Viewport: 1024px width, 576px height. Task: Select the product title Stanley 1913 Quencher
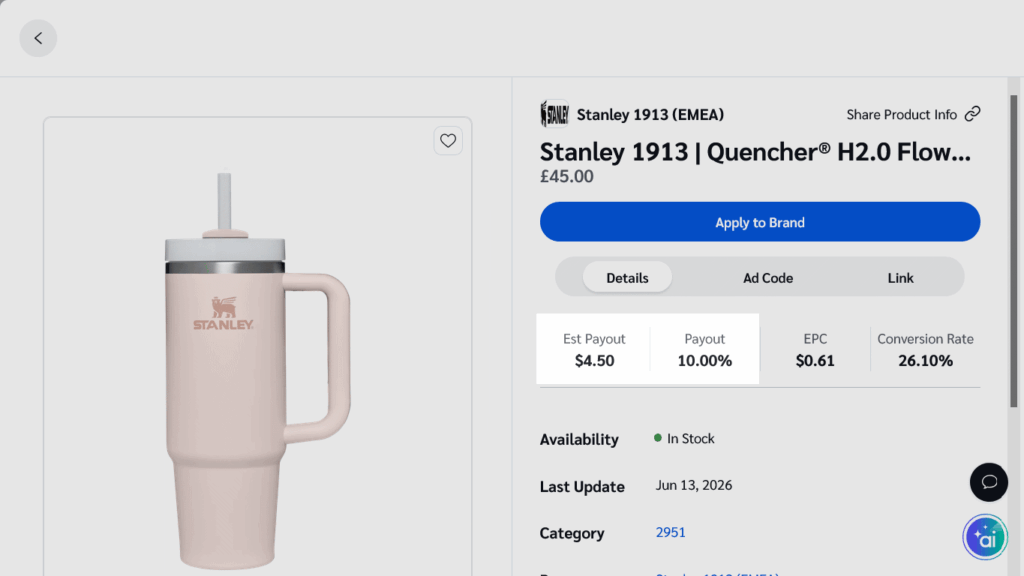[755, 152]
